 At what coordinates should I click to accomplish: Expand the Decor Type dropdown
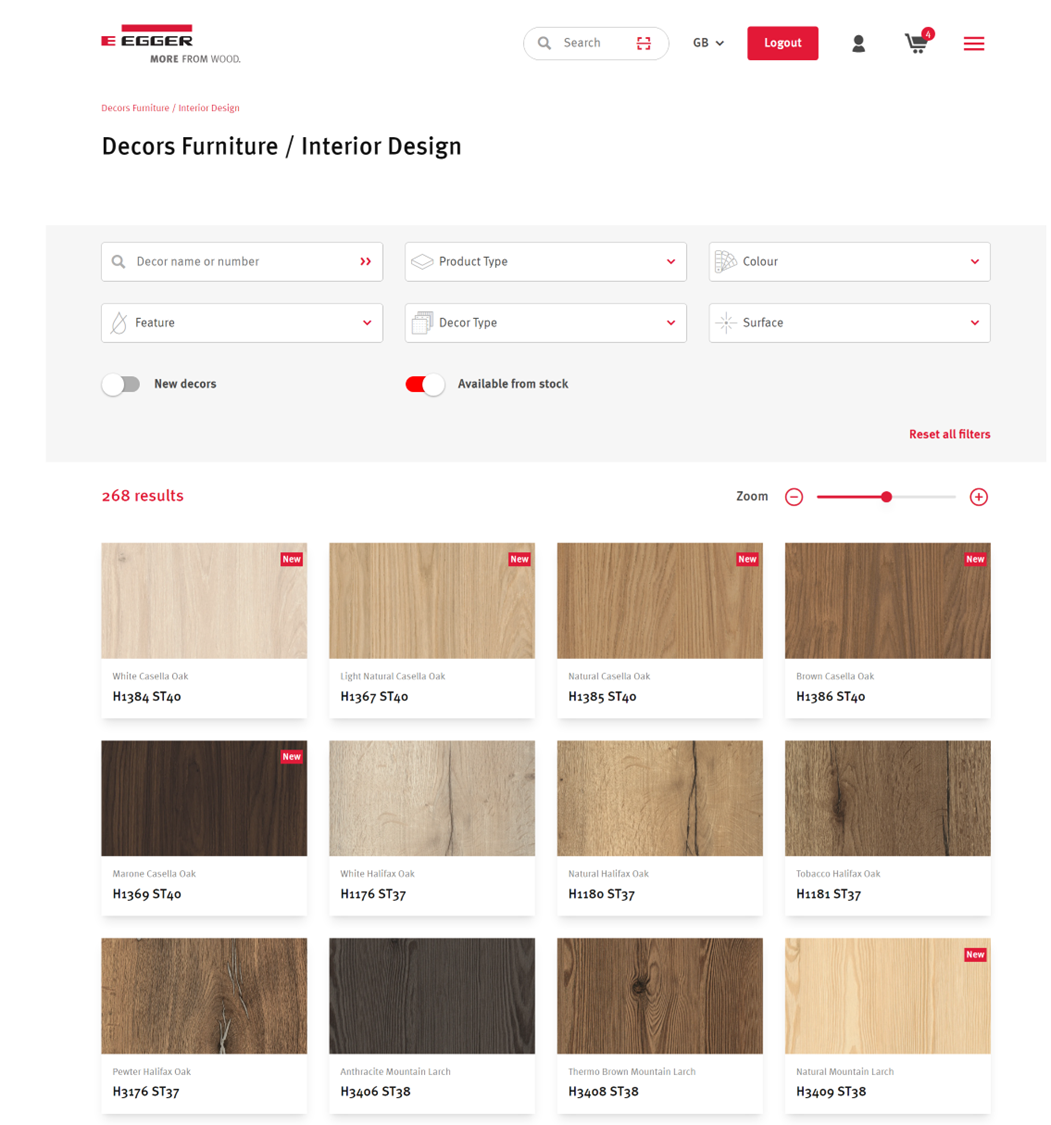pos(545,323)
